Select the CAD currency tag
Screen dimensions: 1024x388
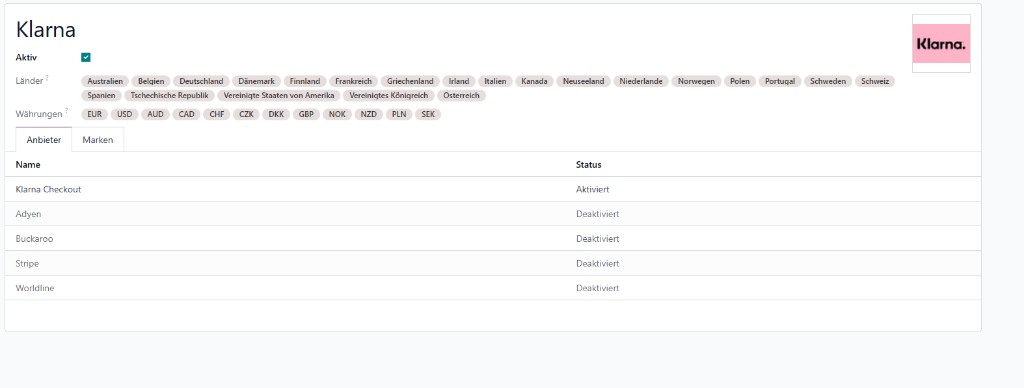point(187,114)
